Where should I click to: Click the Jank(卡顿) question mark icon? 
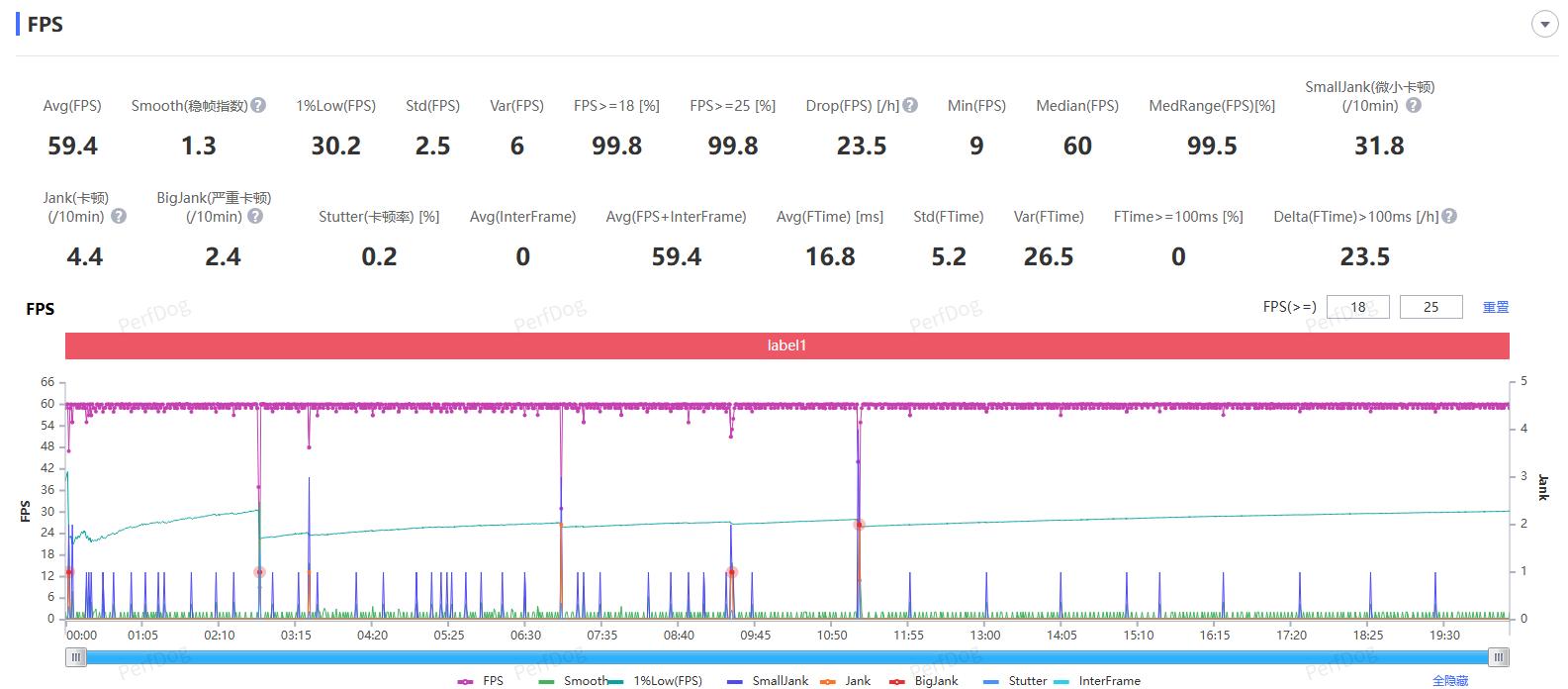119,216
